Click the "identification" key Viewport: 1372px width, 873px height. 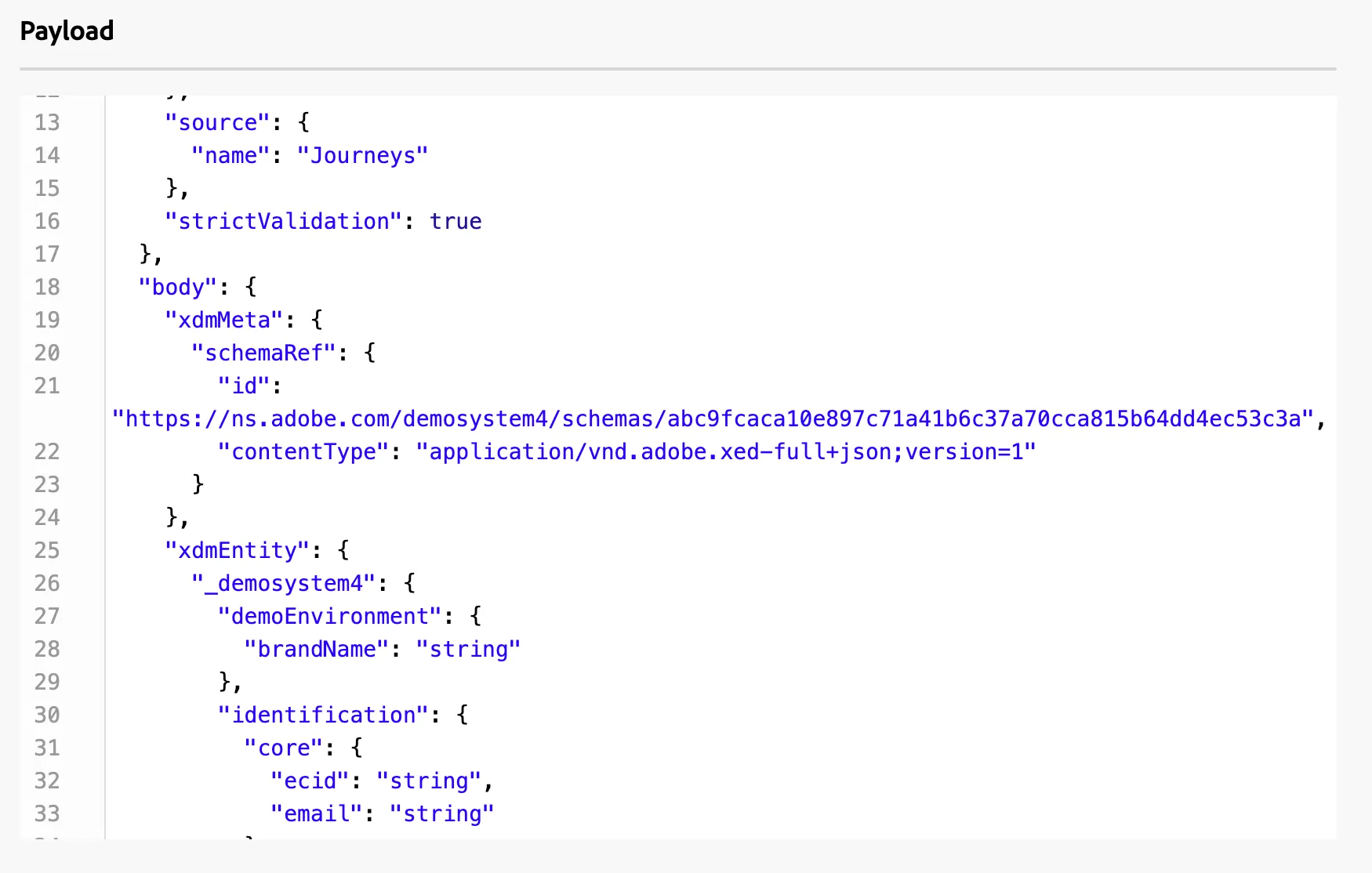point(323,715)
